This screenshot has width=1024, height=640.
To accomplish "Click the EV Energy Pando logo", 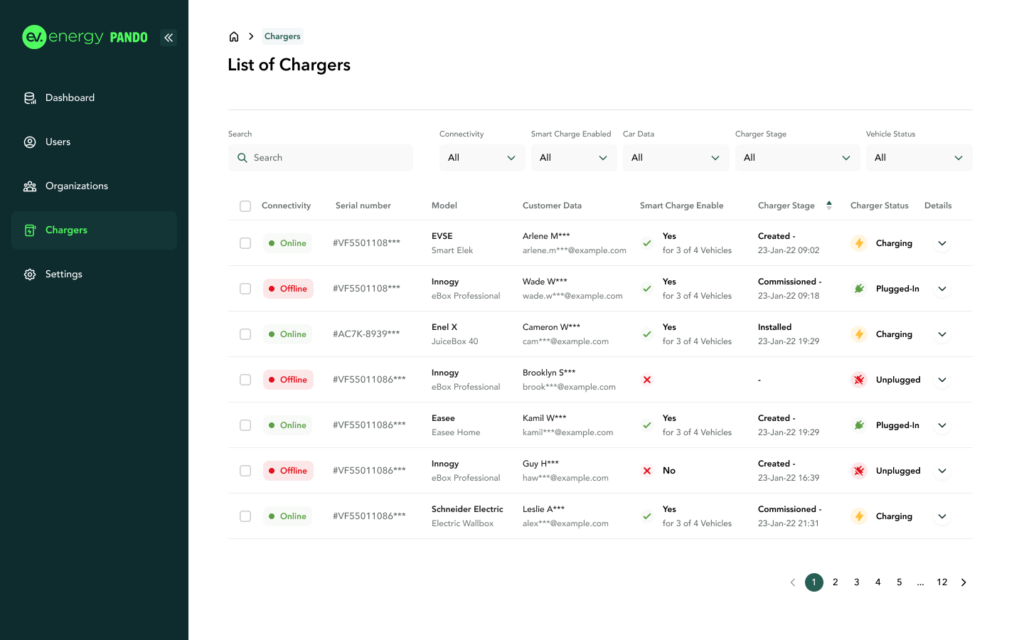I will [85, 37].
